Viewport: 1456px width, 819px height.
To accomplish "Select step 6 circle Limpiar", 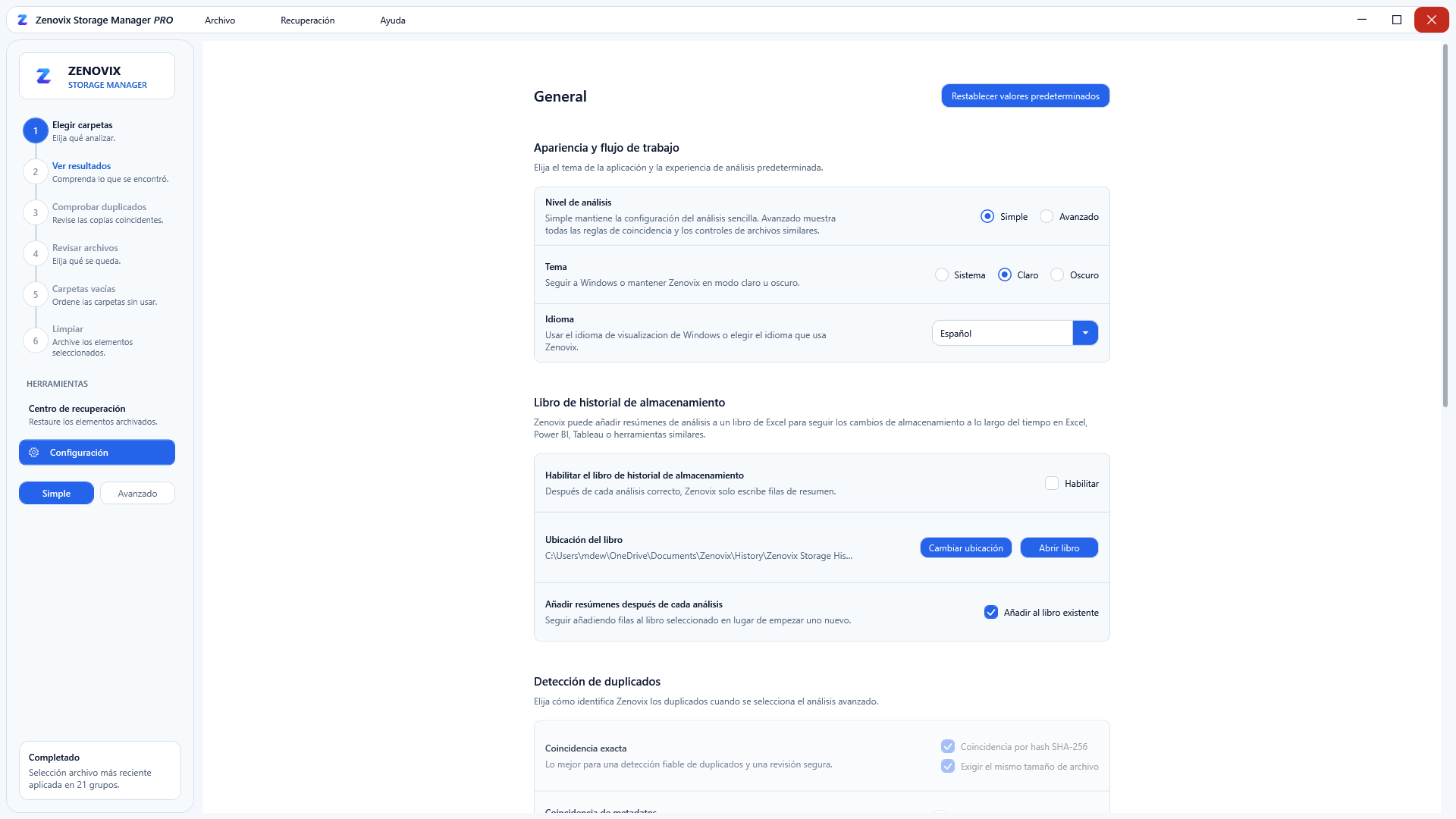I will [36, 341].
